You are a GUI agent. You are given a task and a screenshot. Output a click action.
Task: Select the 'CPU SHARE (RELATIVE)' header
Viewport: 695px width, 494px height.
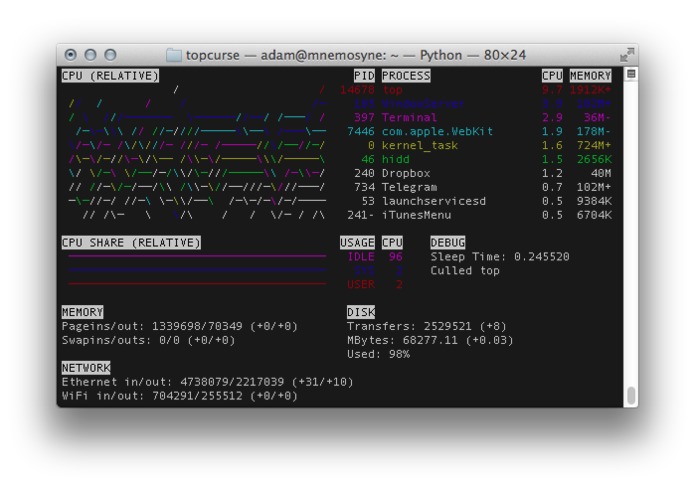coord(131,243)
